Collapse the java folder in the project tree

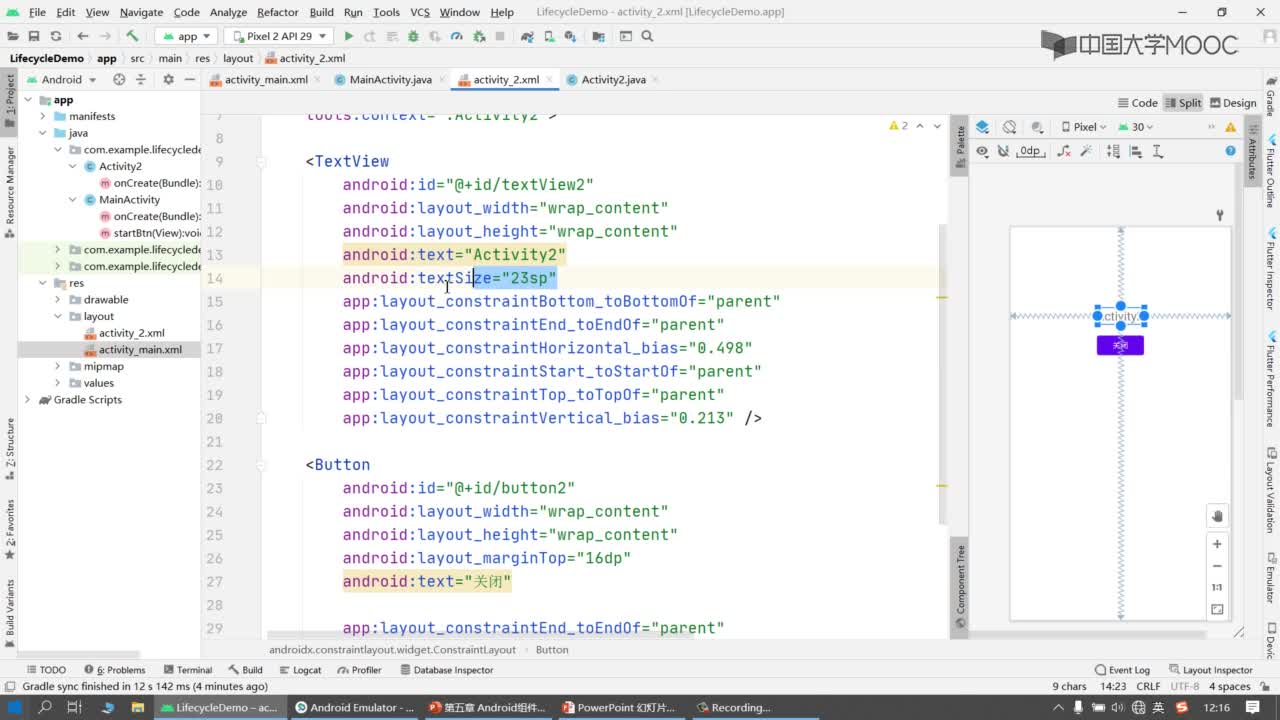click(x=43, y=133)
